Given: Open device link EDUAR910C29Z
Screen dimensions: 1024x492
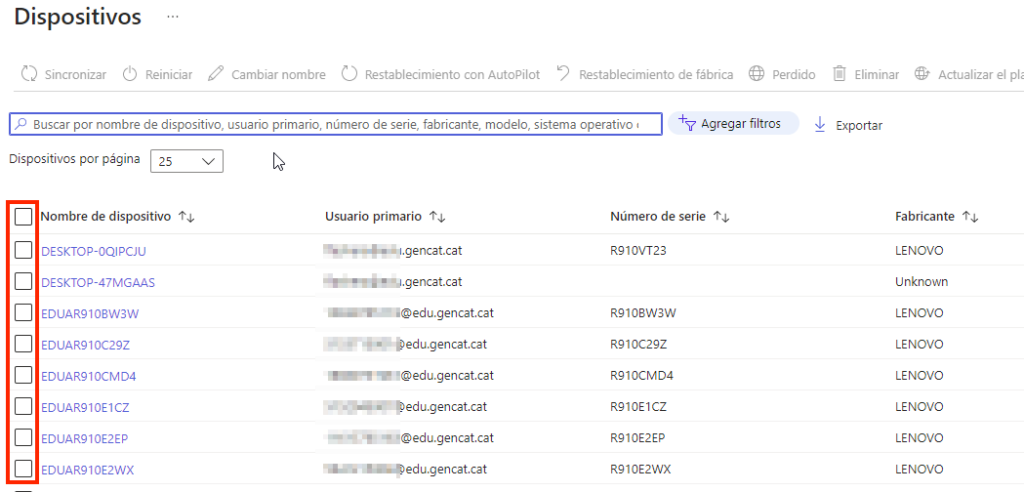Looking at the screenshot, I should pos(86,345).
